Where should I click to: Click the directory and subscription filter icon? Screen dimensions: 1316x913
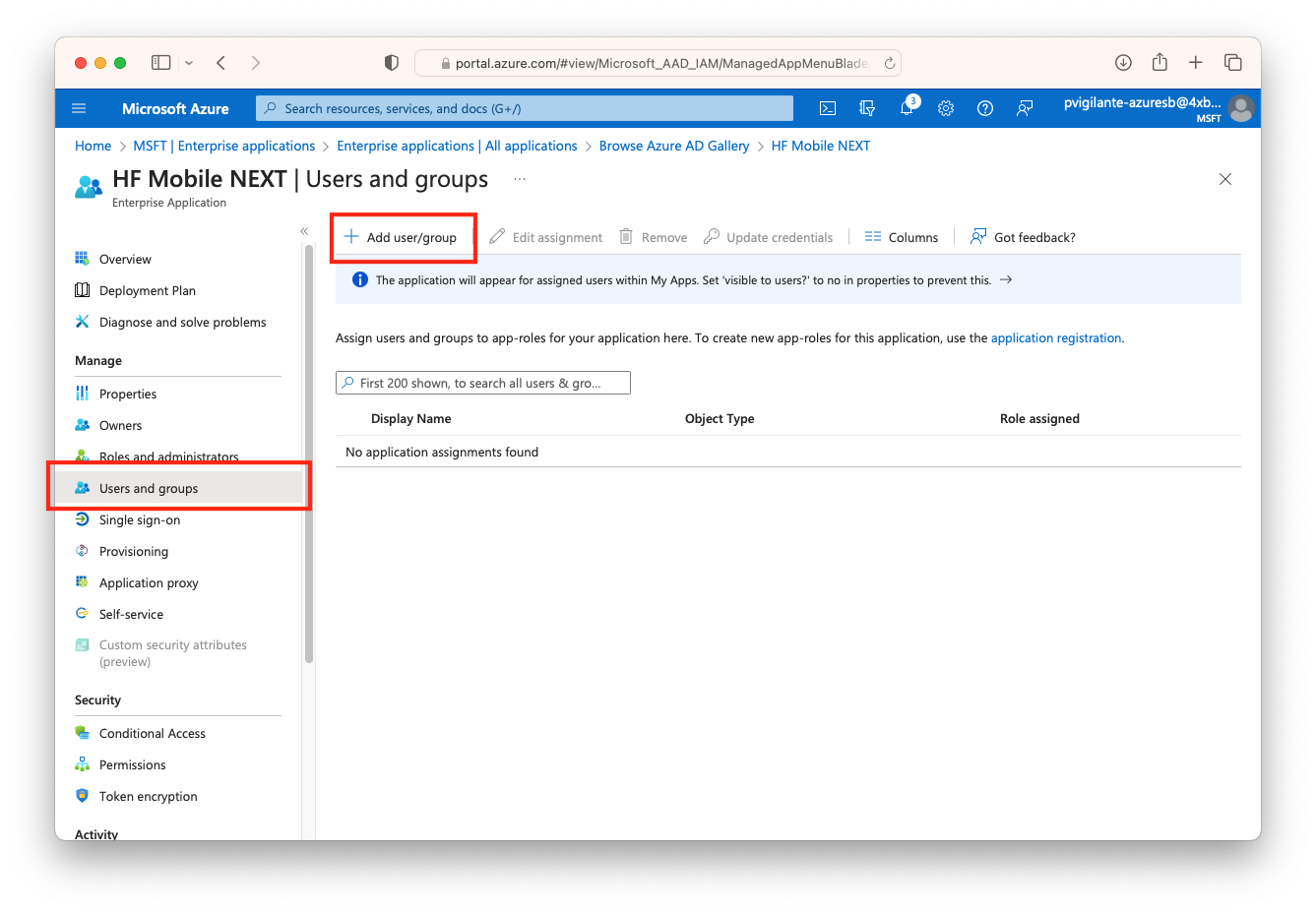click(x=867, y=108)
